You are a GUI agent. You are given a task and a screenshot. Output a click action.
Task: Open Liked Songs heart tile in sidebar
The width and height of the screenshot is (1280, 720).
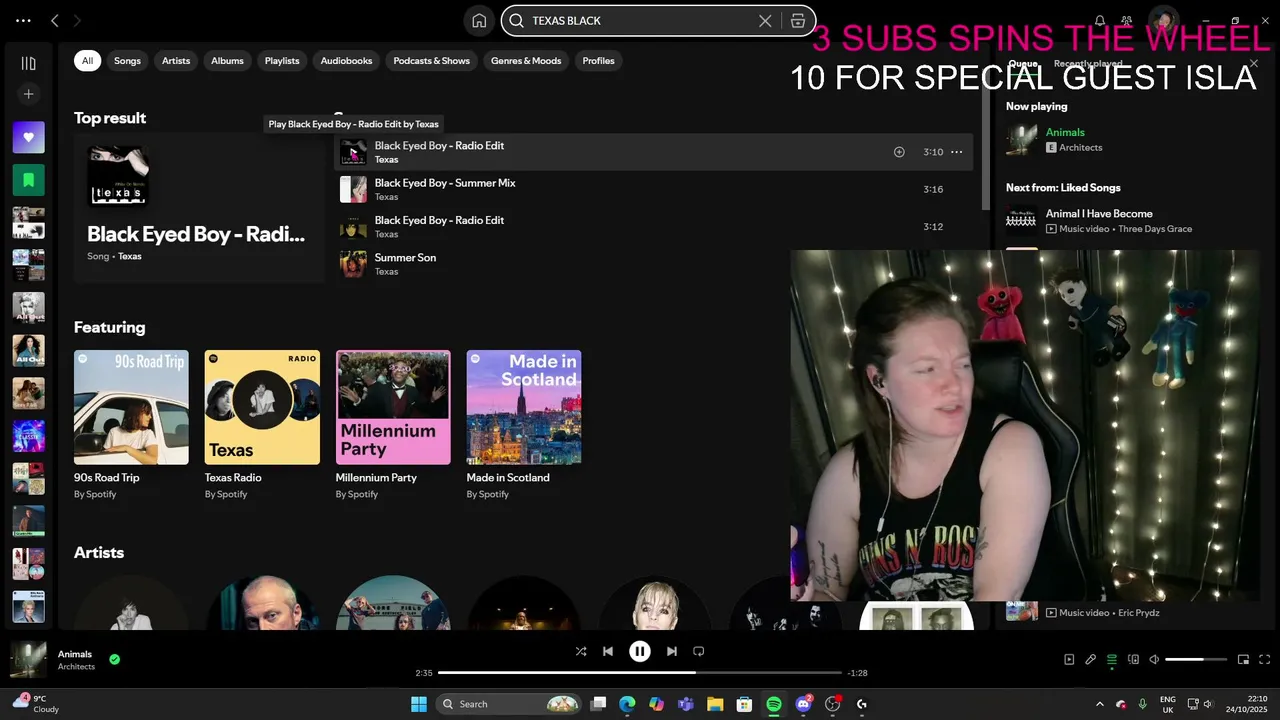(x=28, y=137)
